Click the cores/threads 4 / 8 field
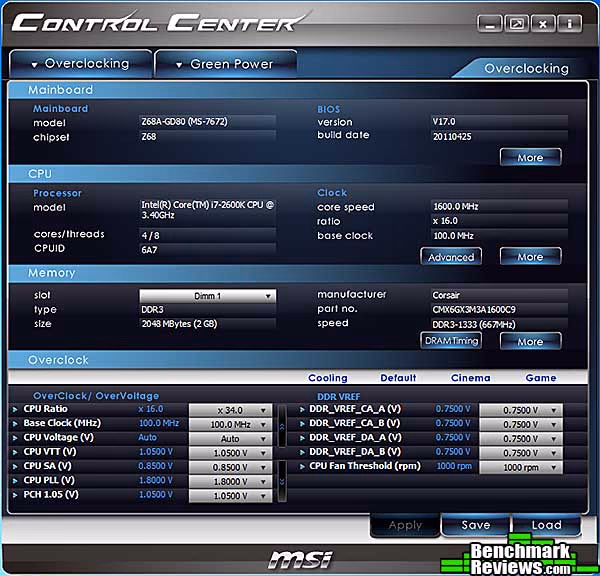Image resolution: width=600 pixels, height=576 pixels. point(207,235)
